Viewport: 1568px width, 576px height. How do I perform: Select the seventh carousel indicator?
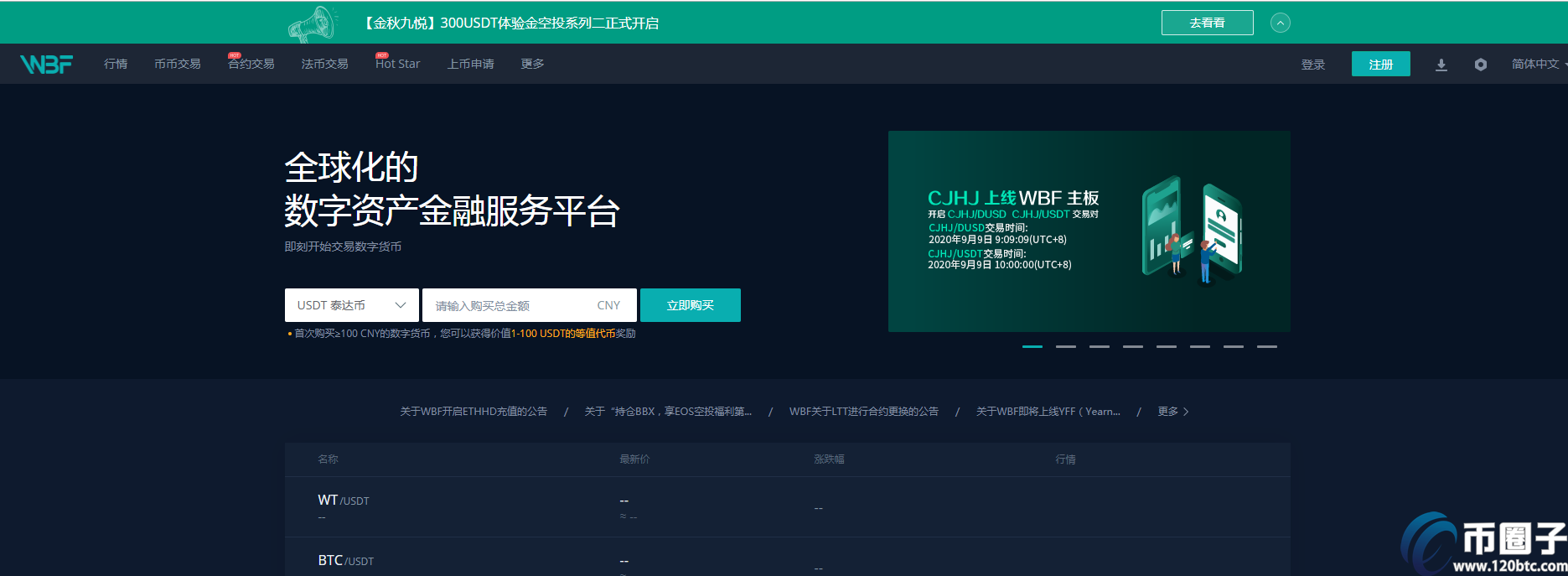pyautogui.click(x=1234, y=346)
